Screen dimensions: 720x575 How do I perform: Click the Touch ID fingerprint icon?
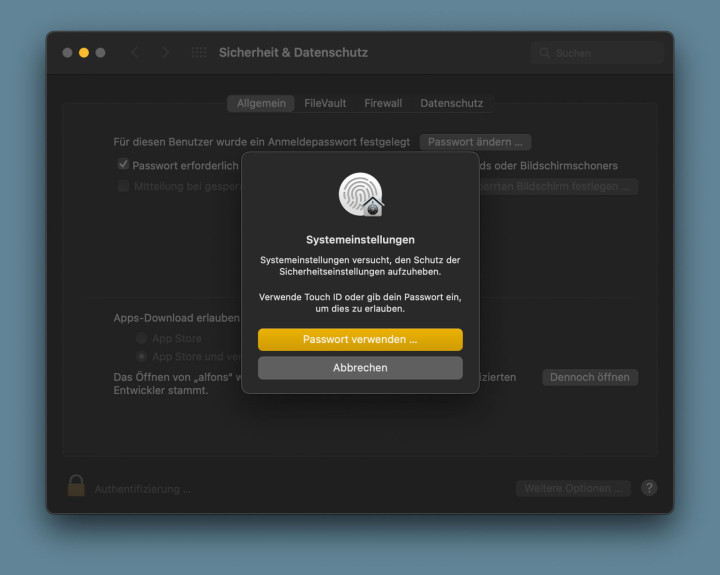coord(361,195)
